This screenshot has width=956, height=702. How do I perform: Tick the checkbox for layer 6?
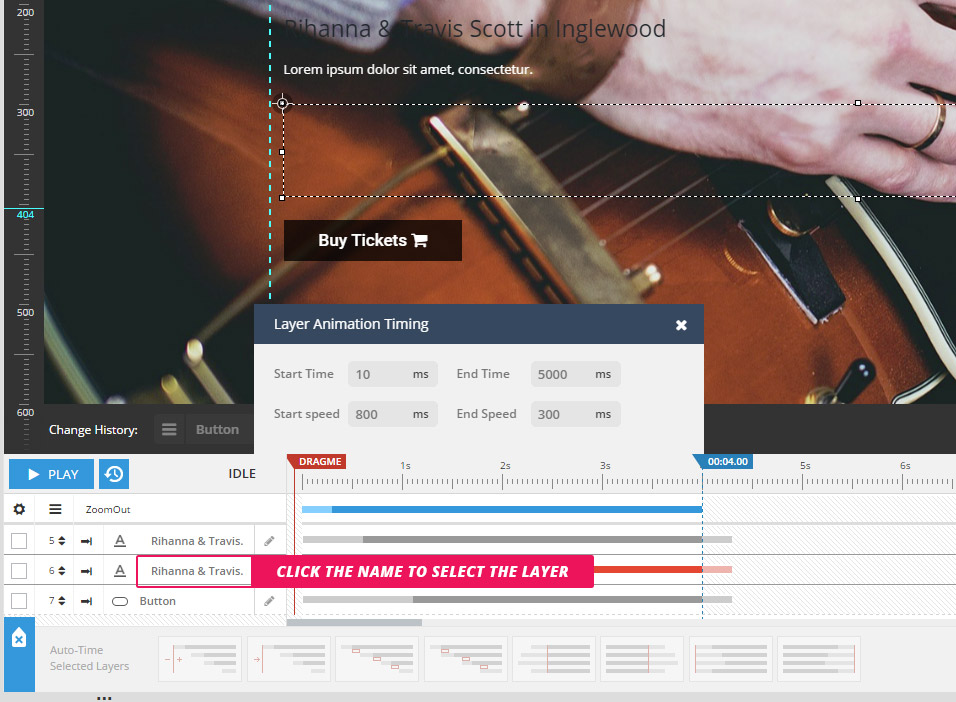pos(19,570)
